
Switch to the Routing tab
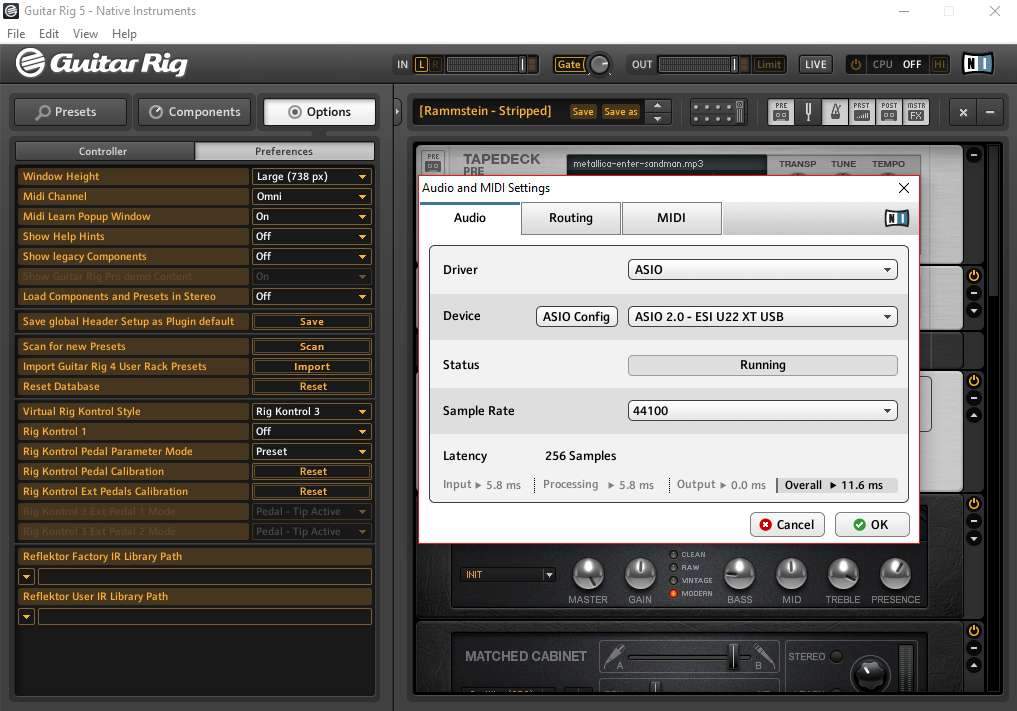pos(570,218)
